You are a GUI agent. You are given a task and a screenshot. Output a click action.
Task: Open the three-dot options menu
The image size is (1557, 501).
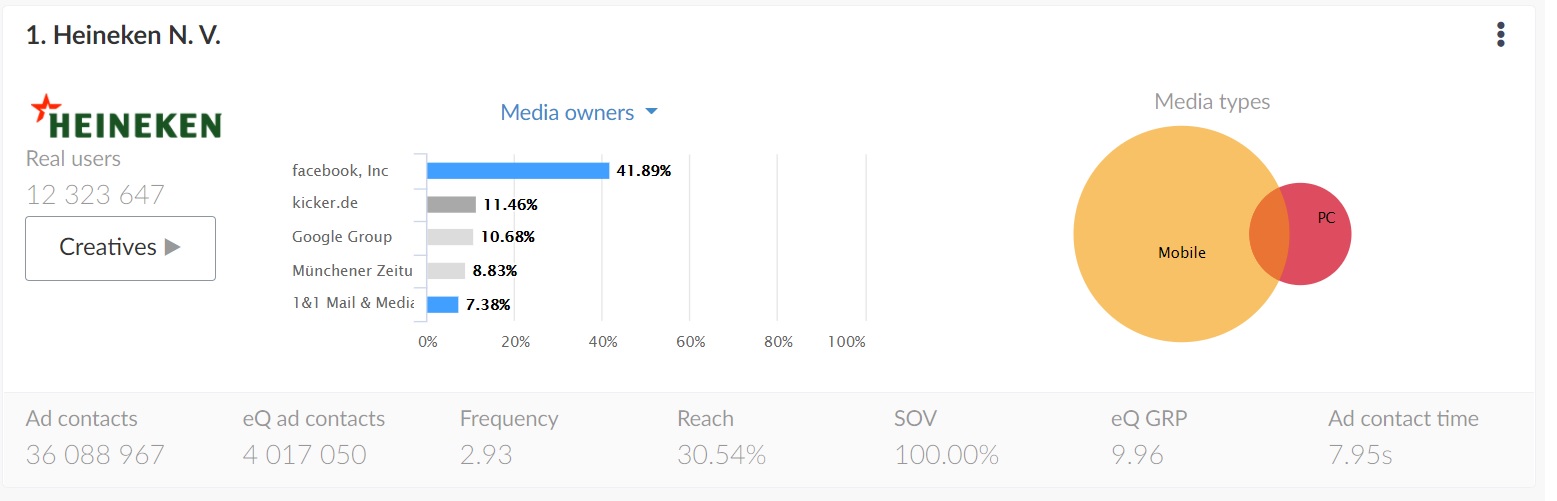1500,35
